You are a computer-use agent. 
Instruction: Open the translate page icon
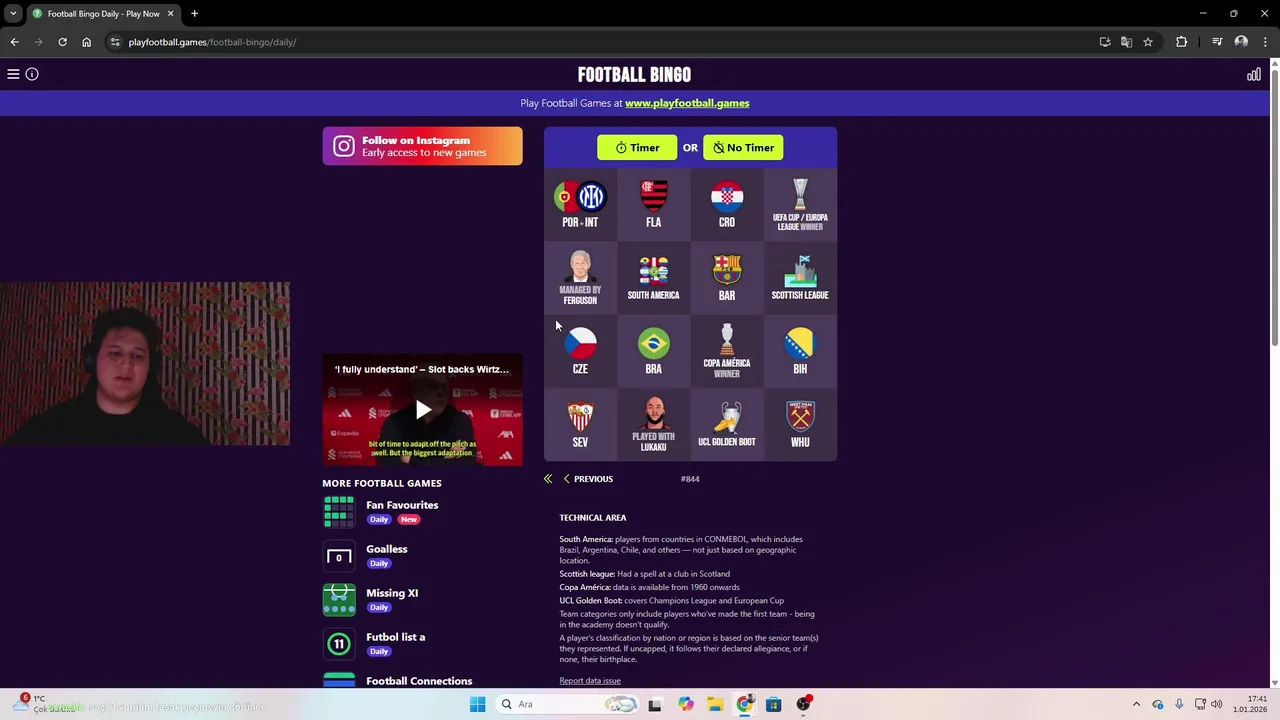point(1126,42)
